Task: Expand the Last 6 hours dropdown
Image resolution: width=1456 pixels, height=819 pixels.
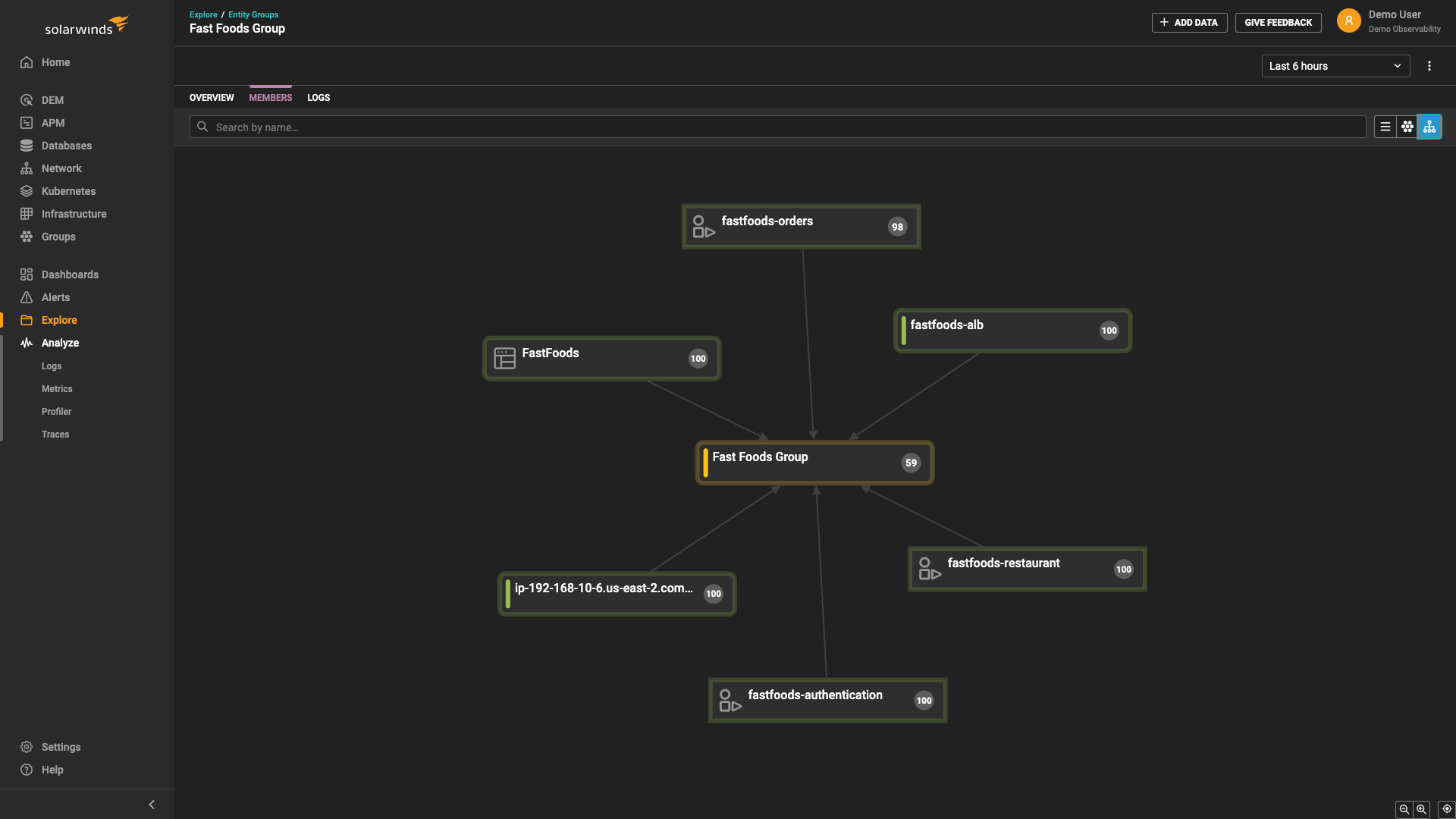Action: click(1335, 66)
